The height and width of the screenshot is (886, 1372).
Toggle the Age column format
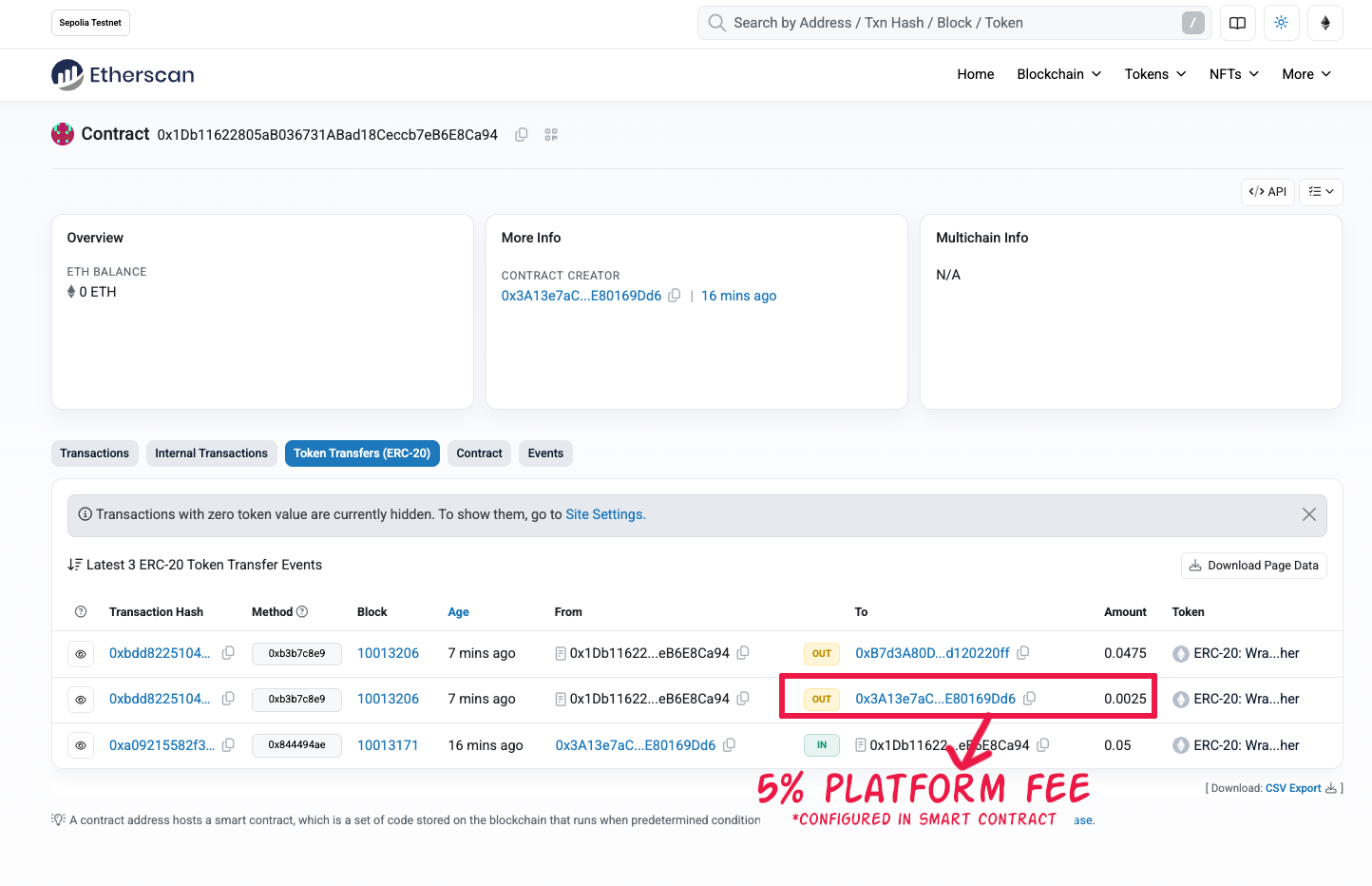458,612
